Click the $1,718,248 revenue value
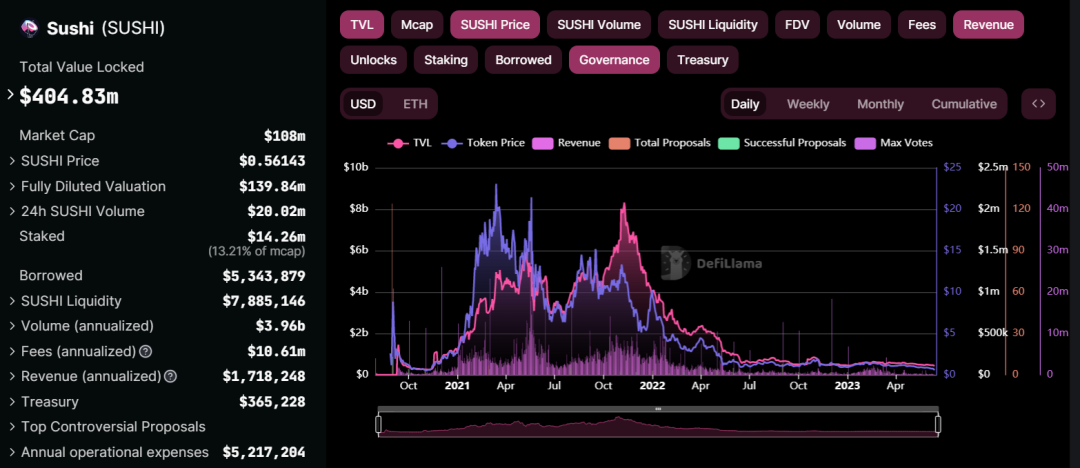1080x468 pixels. click(264, 377)
